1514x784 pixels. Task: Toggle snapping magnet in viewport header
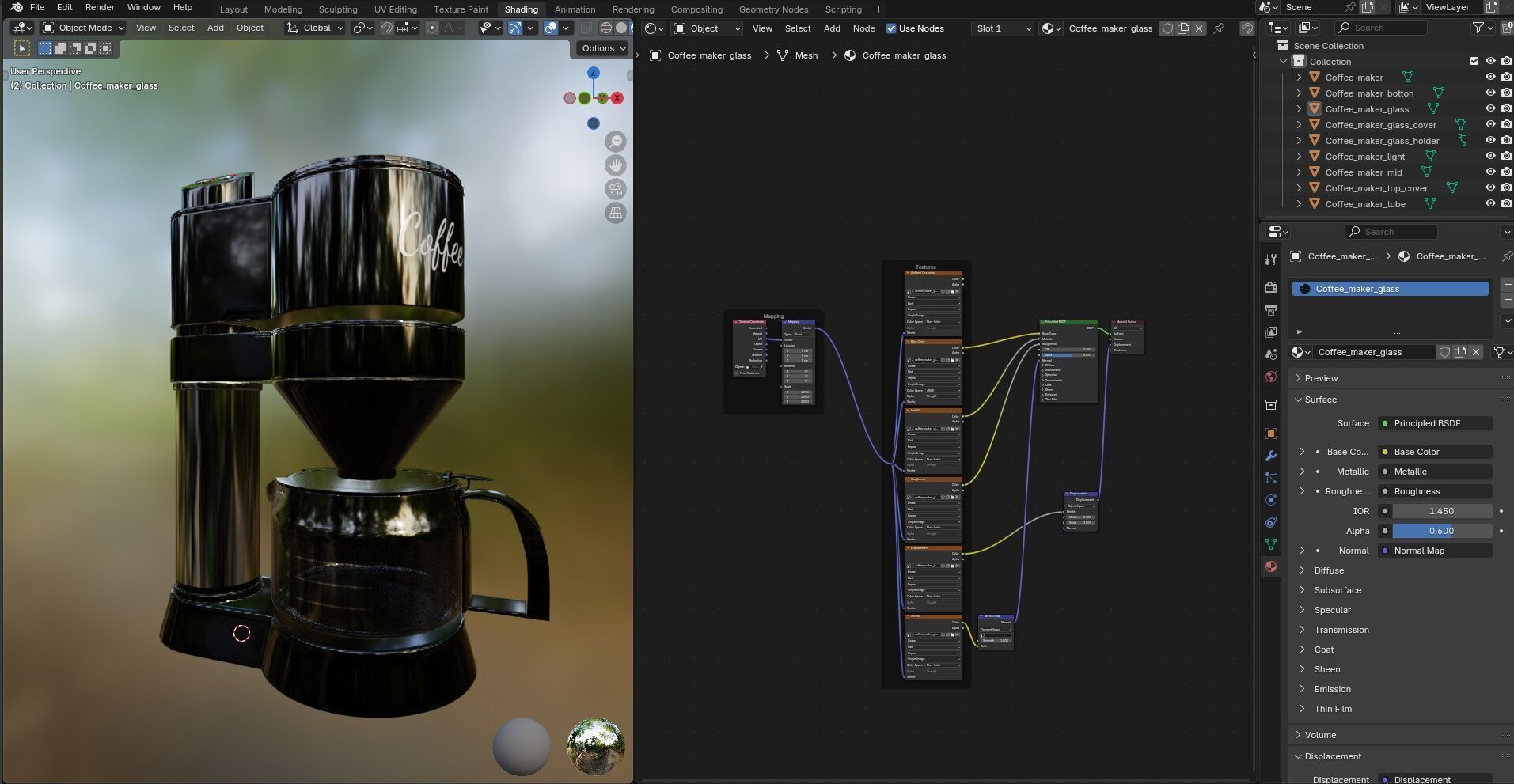point(386,28)
